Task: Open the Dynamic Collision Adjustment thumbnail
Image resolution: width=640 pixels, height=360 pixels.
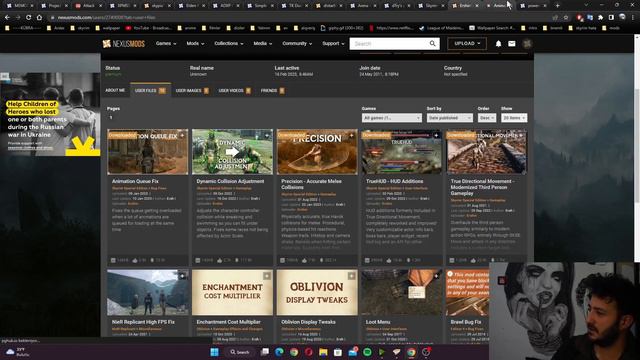Action: pyautogui.click(x=232, y=152)
